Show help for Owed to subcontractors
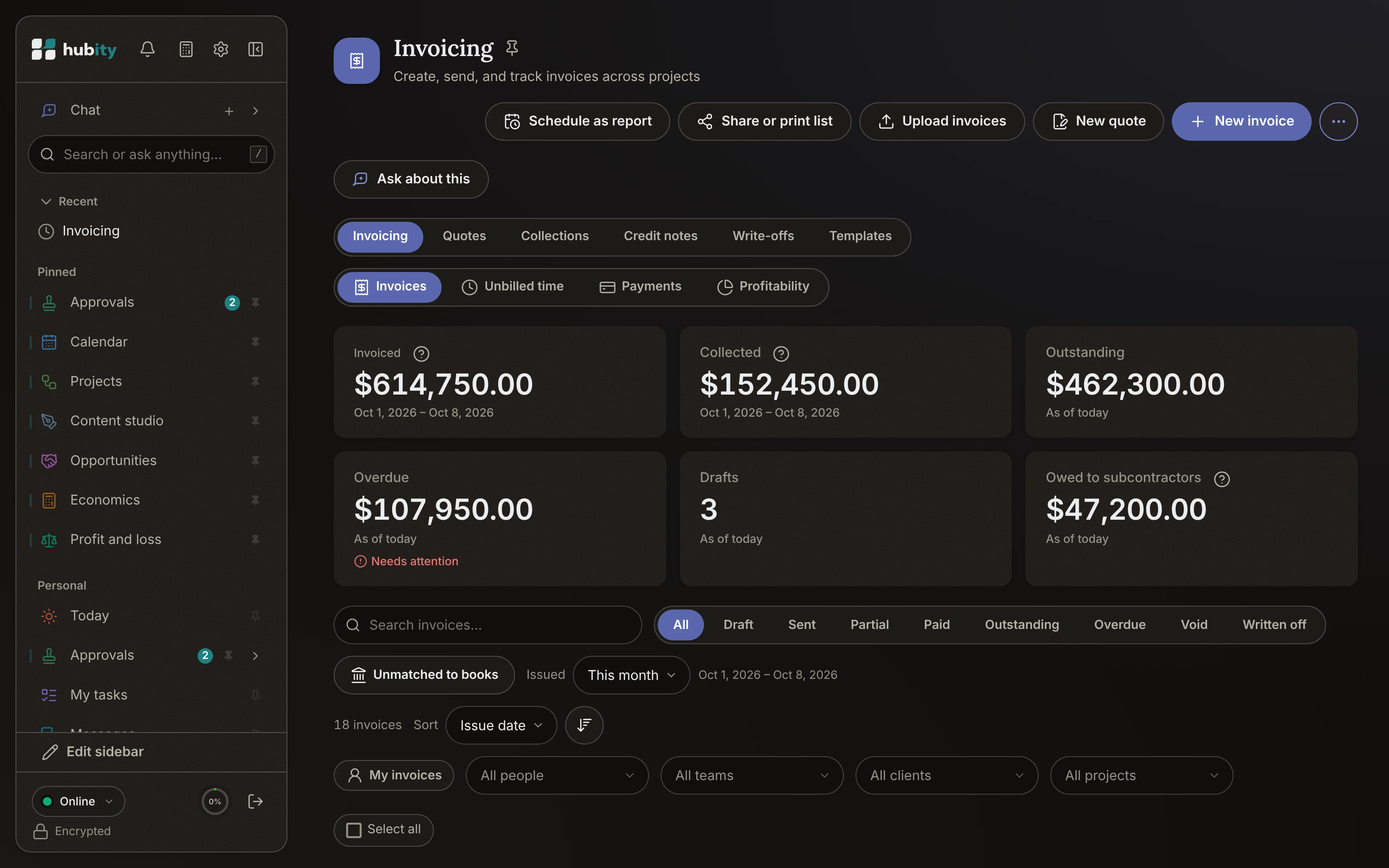 [x=1222, y=479]
